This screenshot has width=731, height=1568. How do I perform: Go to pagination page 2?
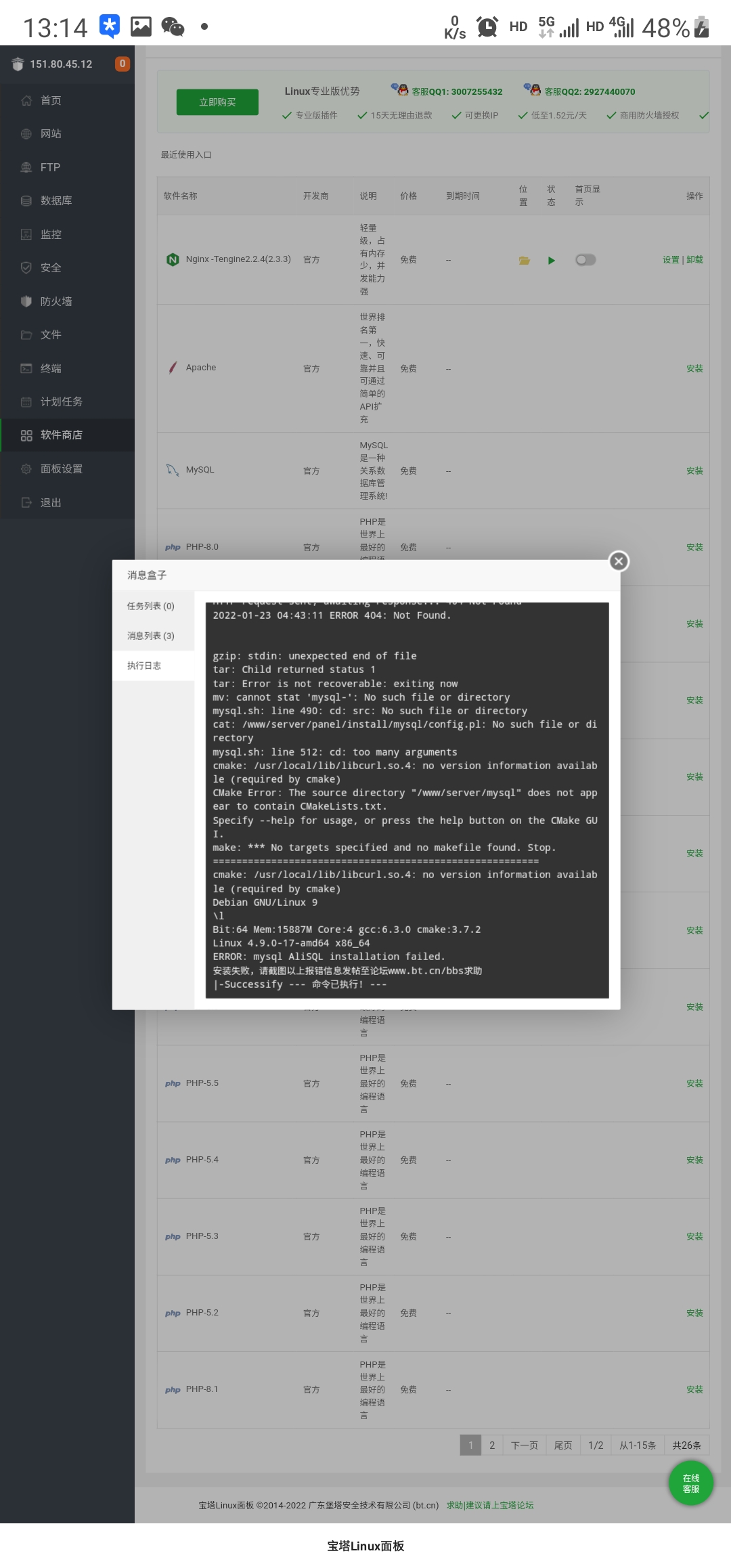[492, 1445]
